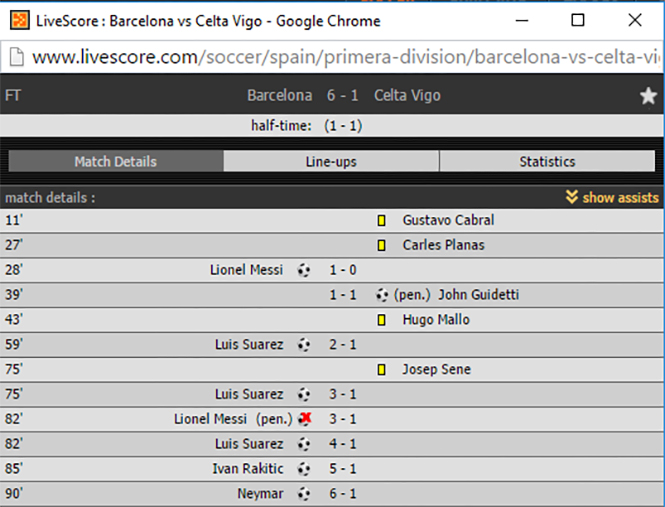Click John Guidetti's penalty goal ball icon
Screen dimensions: 665x507
coord(382,295)
